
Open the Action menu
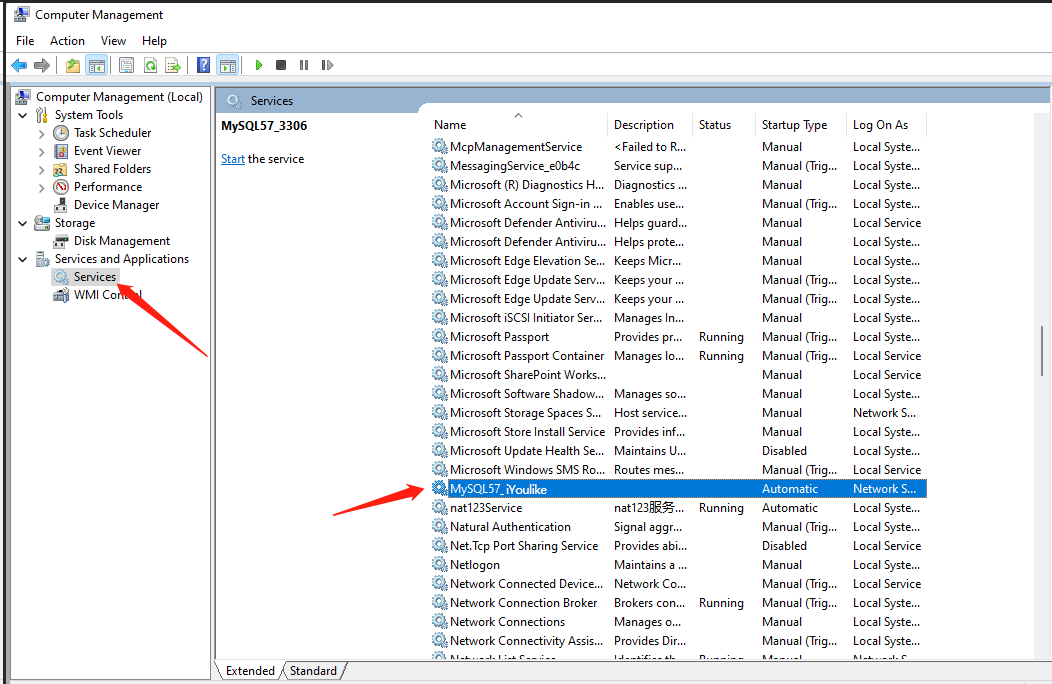[67, 41]
